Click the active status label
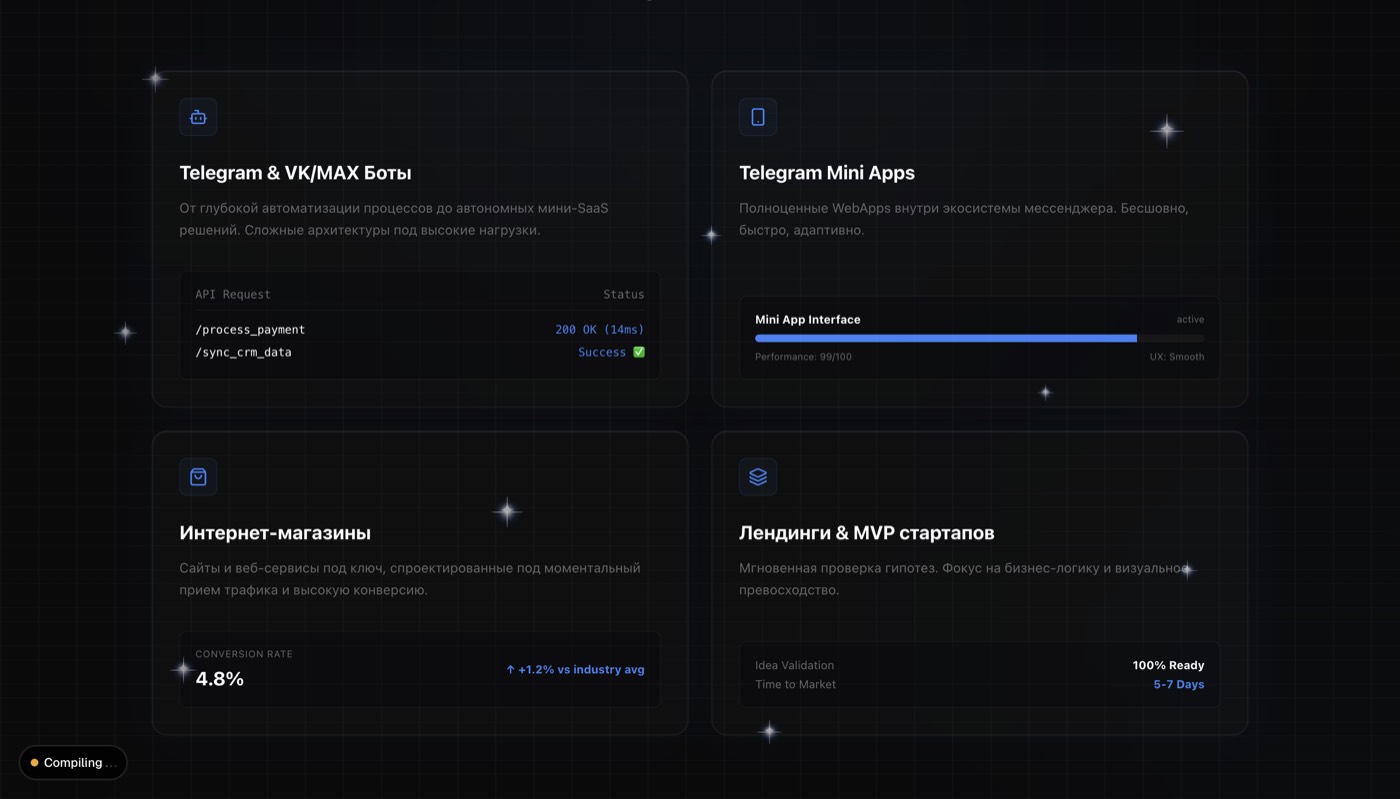This screenshot has width=1400, height=799. coord(1190,320)
